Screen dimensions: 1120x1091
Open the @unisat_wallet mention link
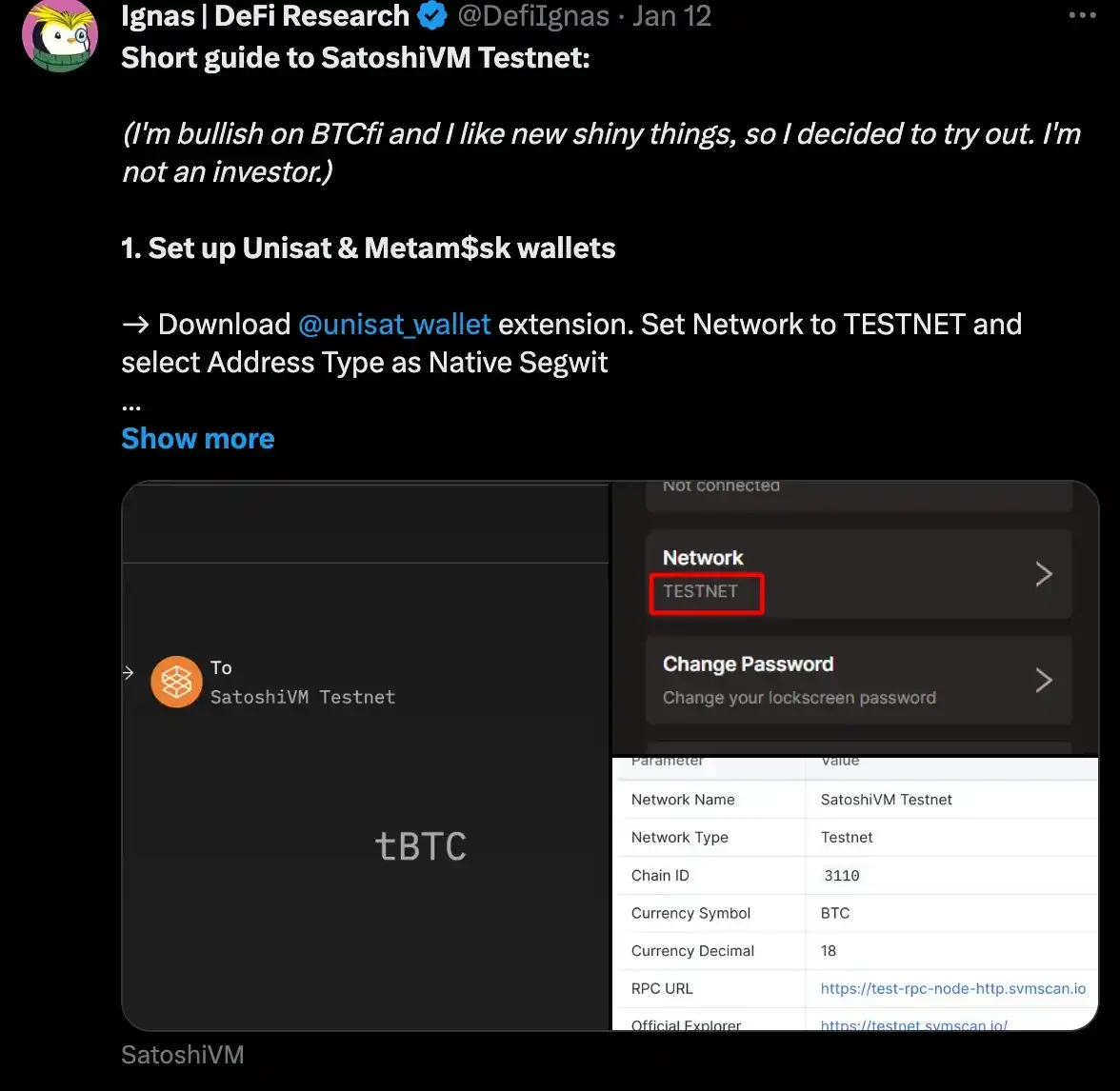[394, 325]
